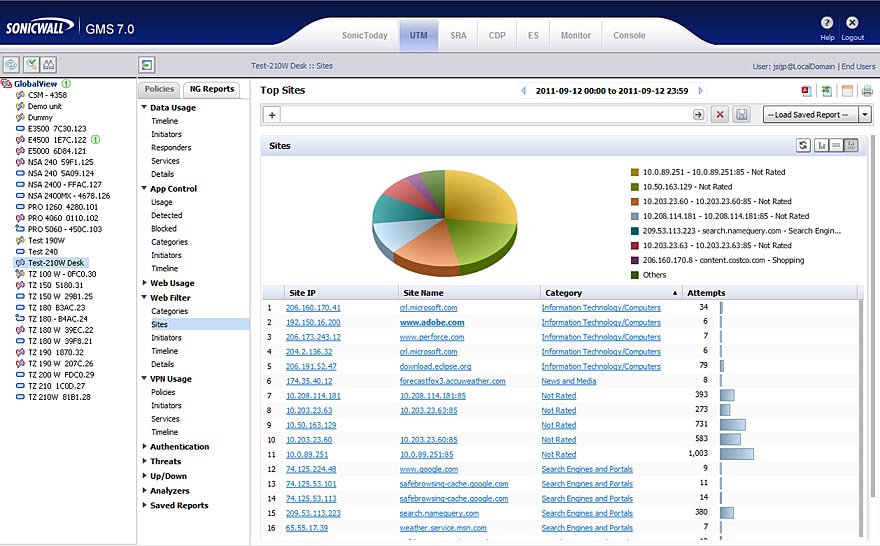
Task: Expand the Saved Reports section
Action: coord(144,505)
